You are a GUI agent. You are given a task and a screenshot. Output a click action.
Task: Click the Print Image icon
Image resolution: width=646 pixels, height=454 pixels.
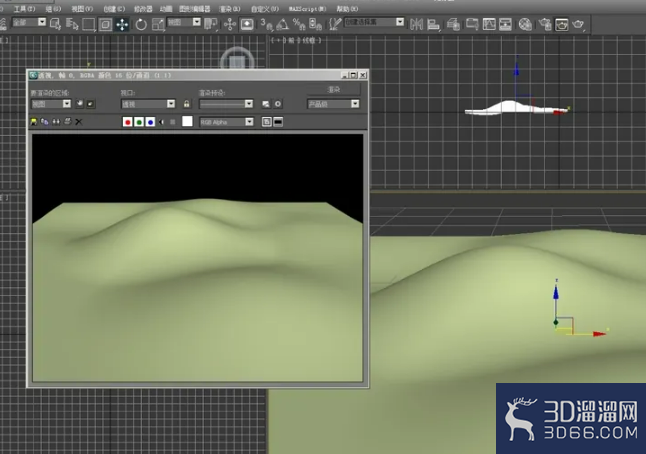(x=68, y=122)
